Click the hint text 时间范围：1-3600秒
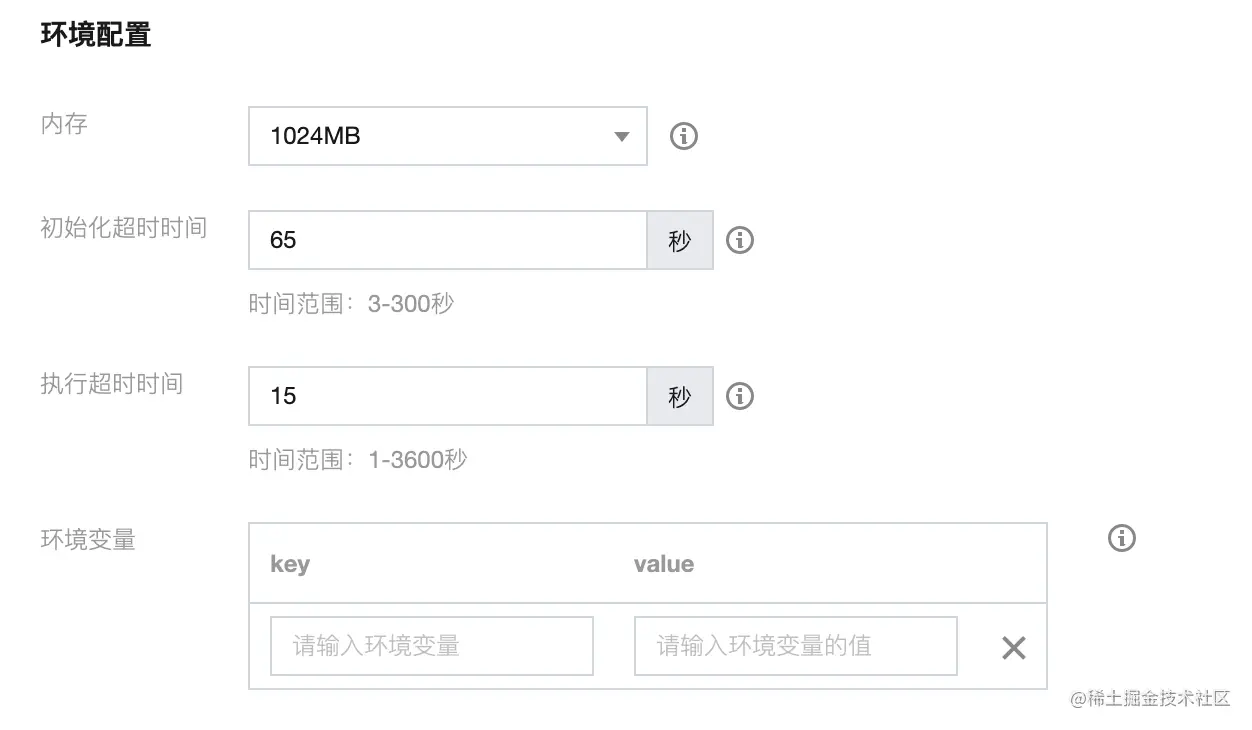Screen dimensions: 1252x730 click(357, 460)
